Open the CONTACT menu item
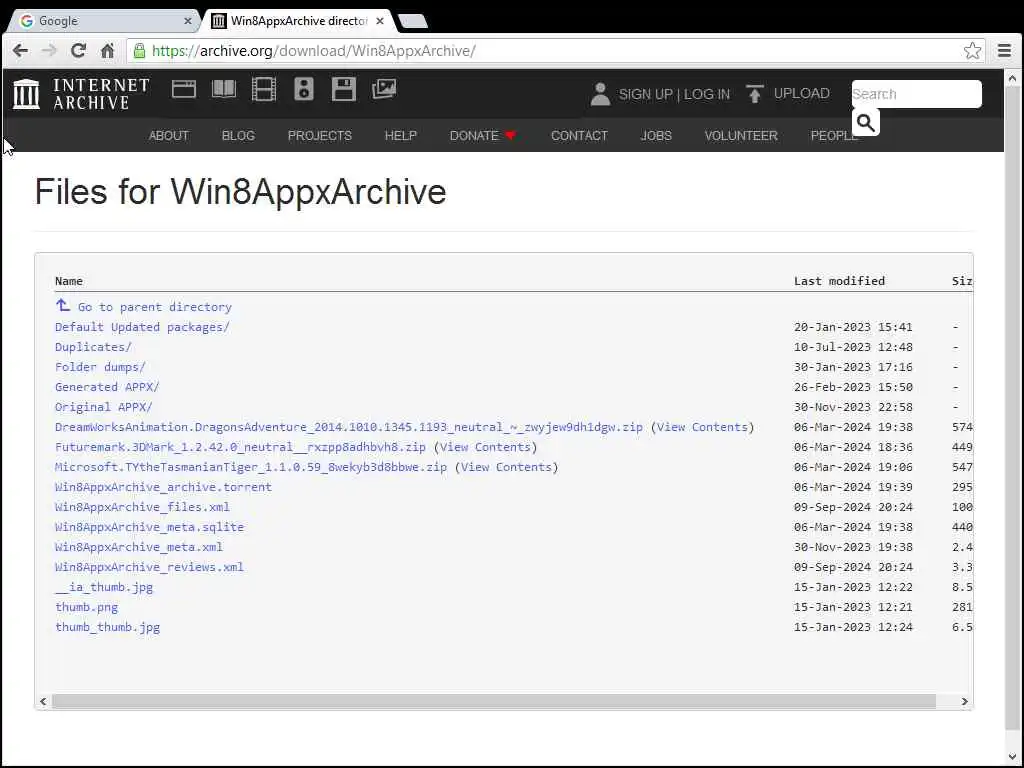The height and width of the screenshot is (768, 1024). [x=579, y=135]
